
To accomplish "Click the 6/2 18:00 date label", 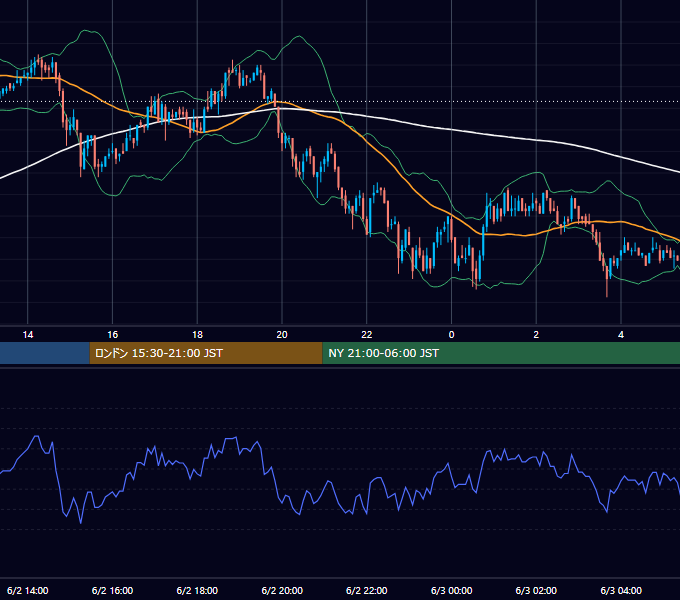I will [197, 590].
